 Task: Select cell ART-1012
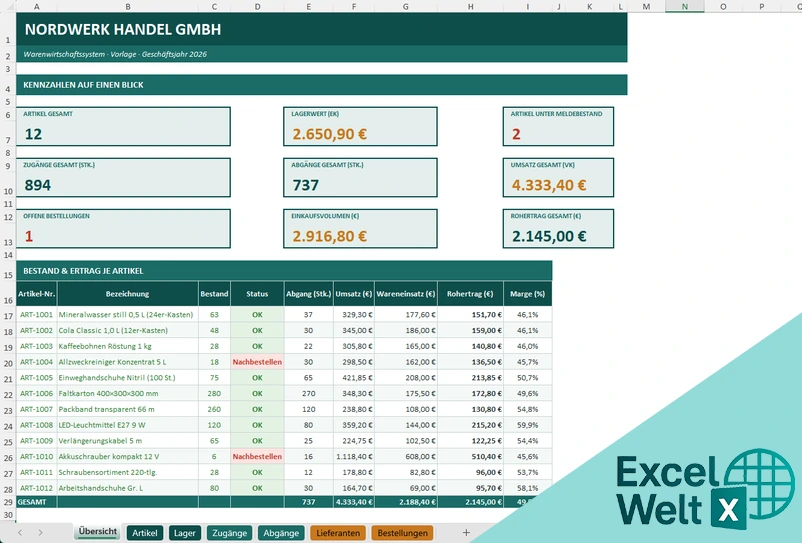pyautogui.click(x=36, y=488)
